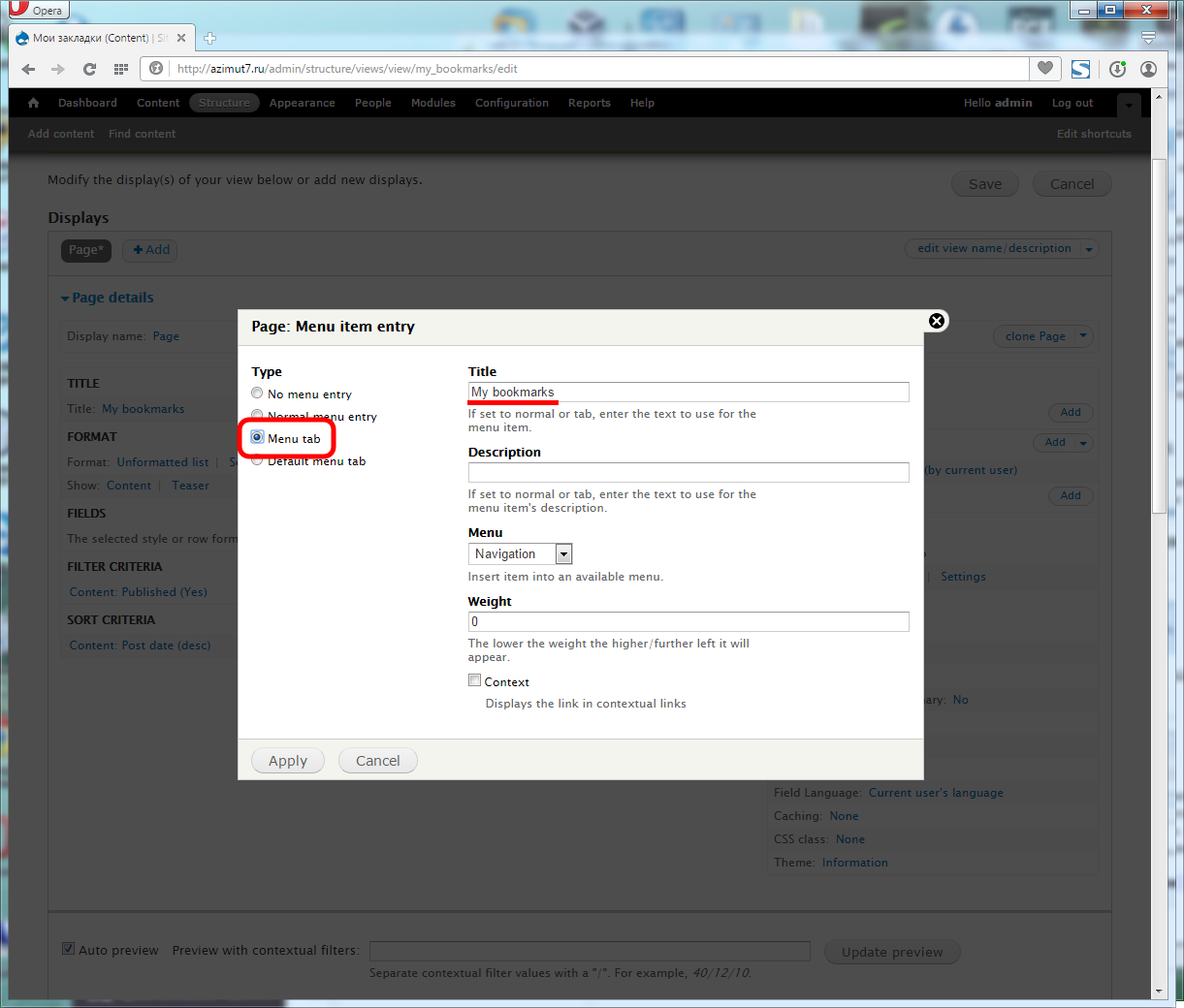Expand the clone Page dropdown arrow

1083,336
